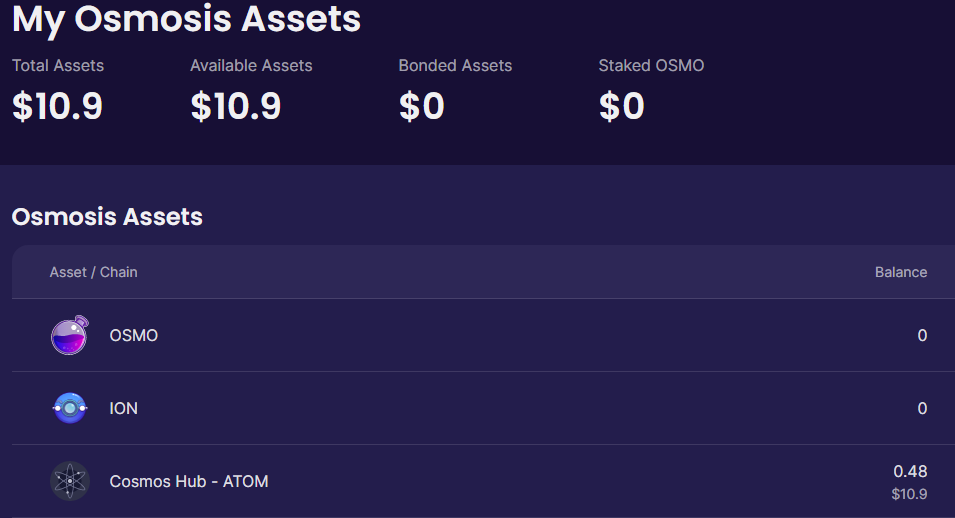The height and width of the screenshot is (518, 955).
Task: Click the Bonded Assets label
Action: (x=455, y=65)
